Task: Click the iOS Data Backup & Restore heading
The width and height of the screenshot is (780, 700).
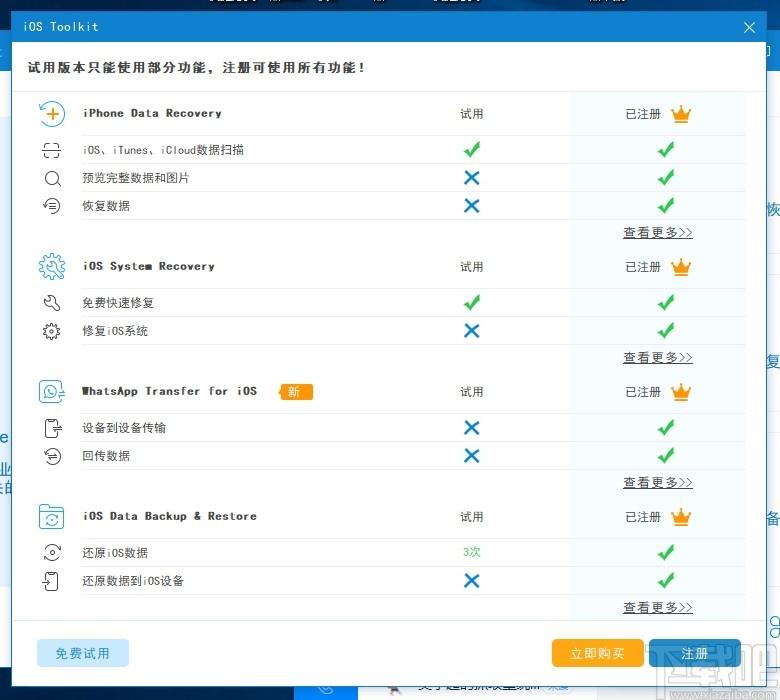Action: [170, 516]
